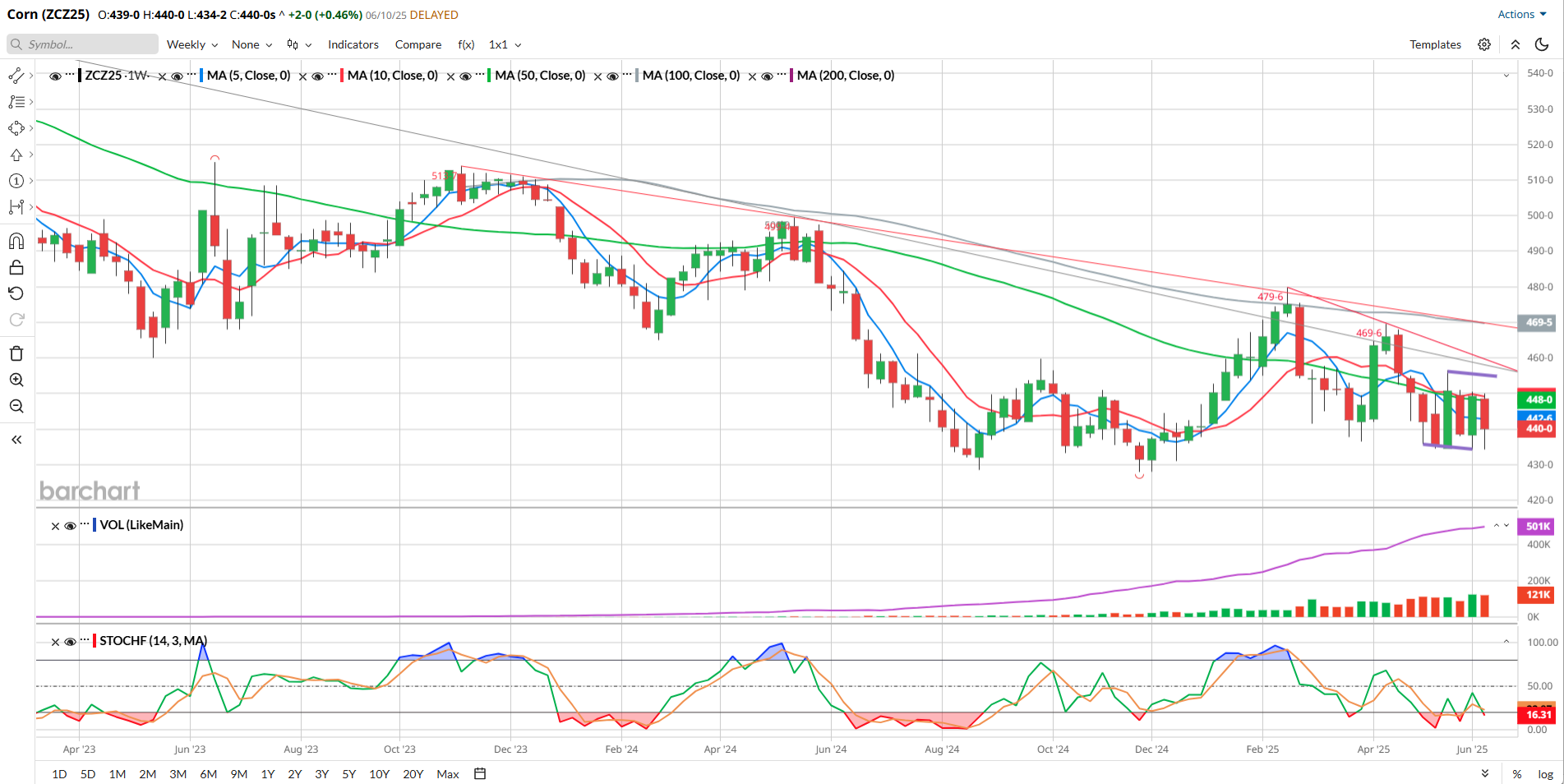1564x784 pixels.
Task: Click the zoom out magnifier
Action: click(16, 406)
